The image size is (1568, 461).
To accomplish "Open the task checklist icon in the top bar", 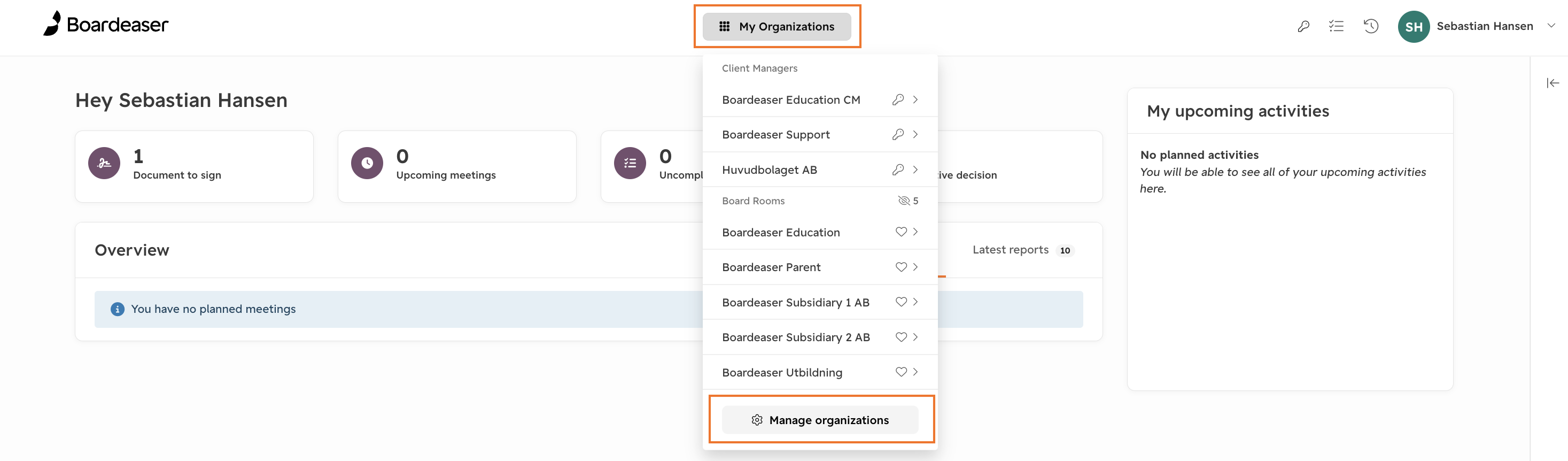I will [1337, 26].
